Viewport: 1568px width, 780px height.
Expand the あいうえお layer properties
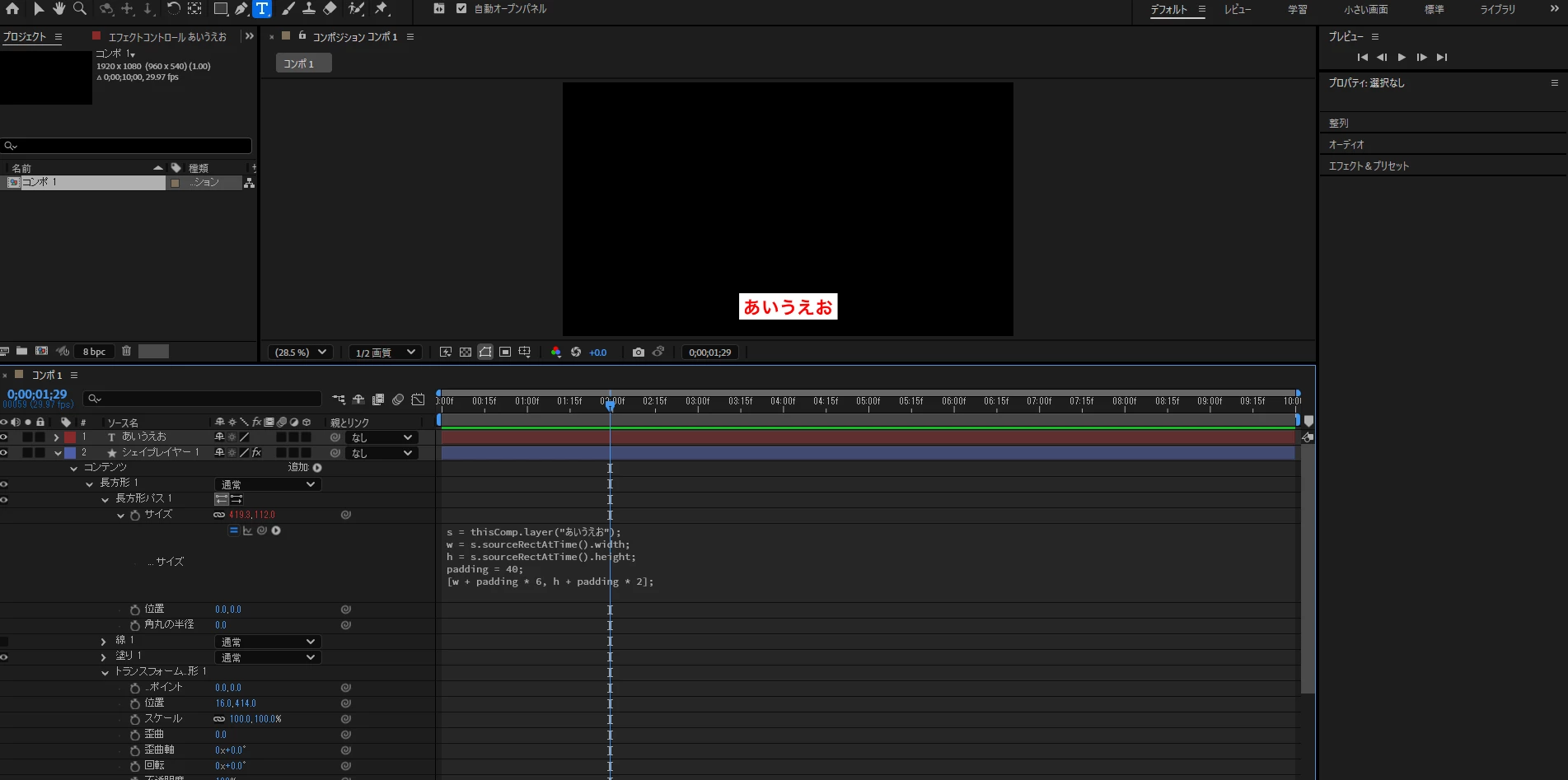pyautogui.click(x=56, y=437)
